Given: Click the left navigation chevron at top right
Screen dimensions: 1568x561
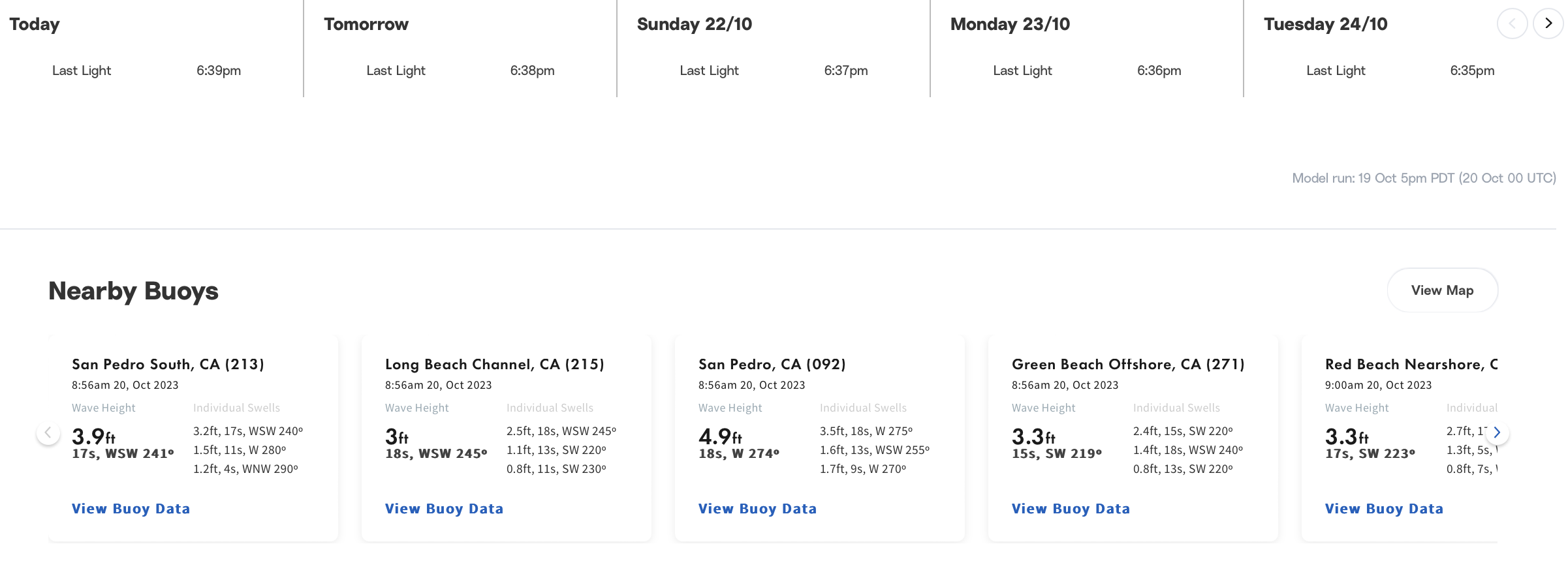Looking at the screenshot, I should (x=1513, y=23).
